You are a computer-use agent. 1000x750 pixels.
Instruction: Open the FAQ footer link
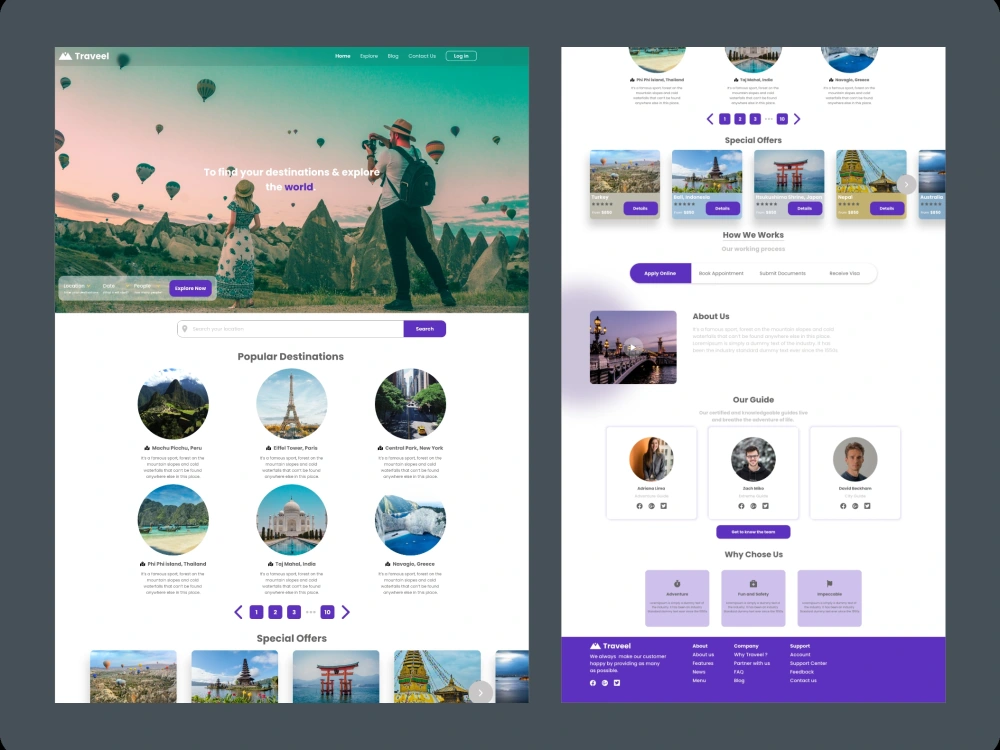click(x=739, y=672)
